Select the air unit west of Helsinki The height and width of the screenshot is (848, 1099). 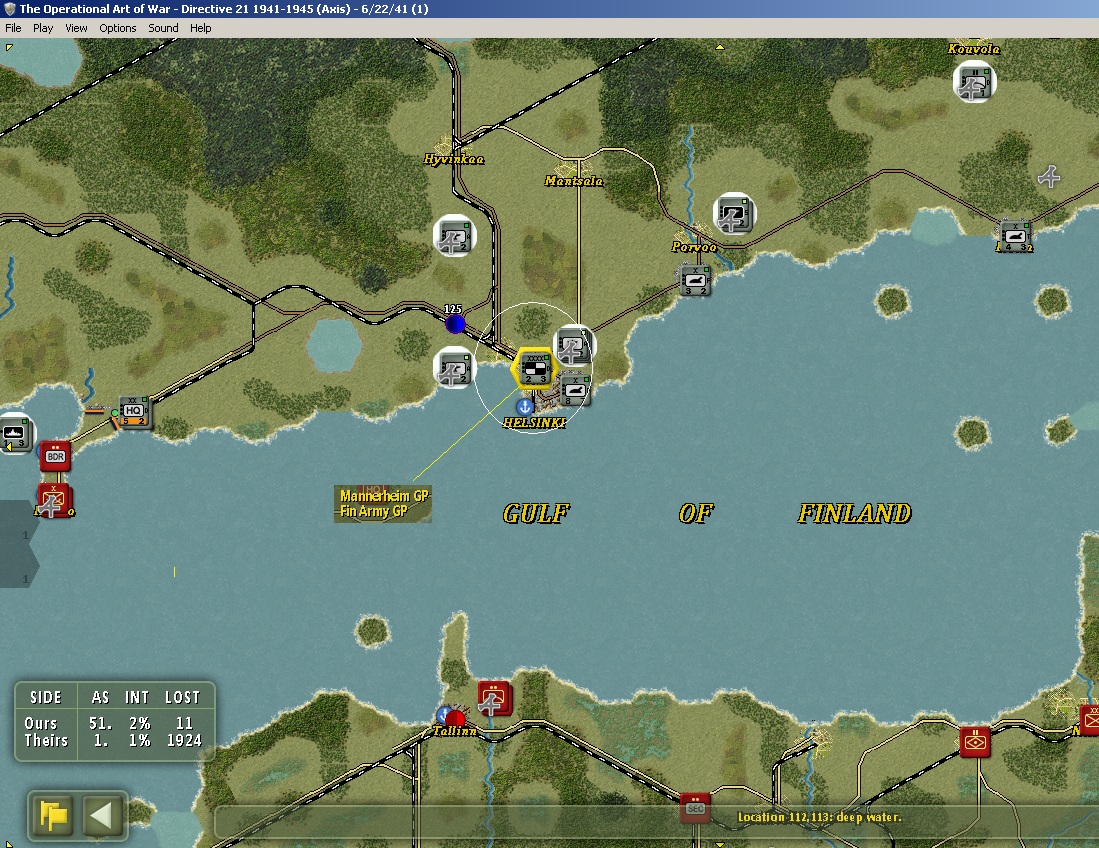454,369
